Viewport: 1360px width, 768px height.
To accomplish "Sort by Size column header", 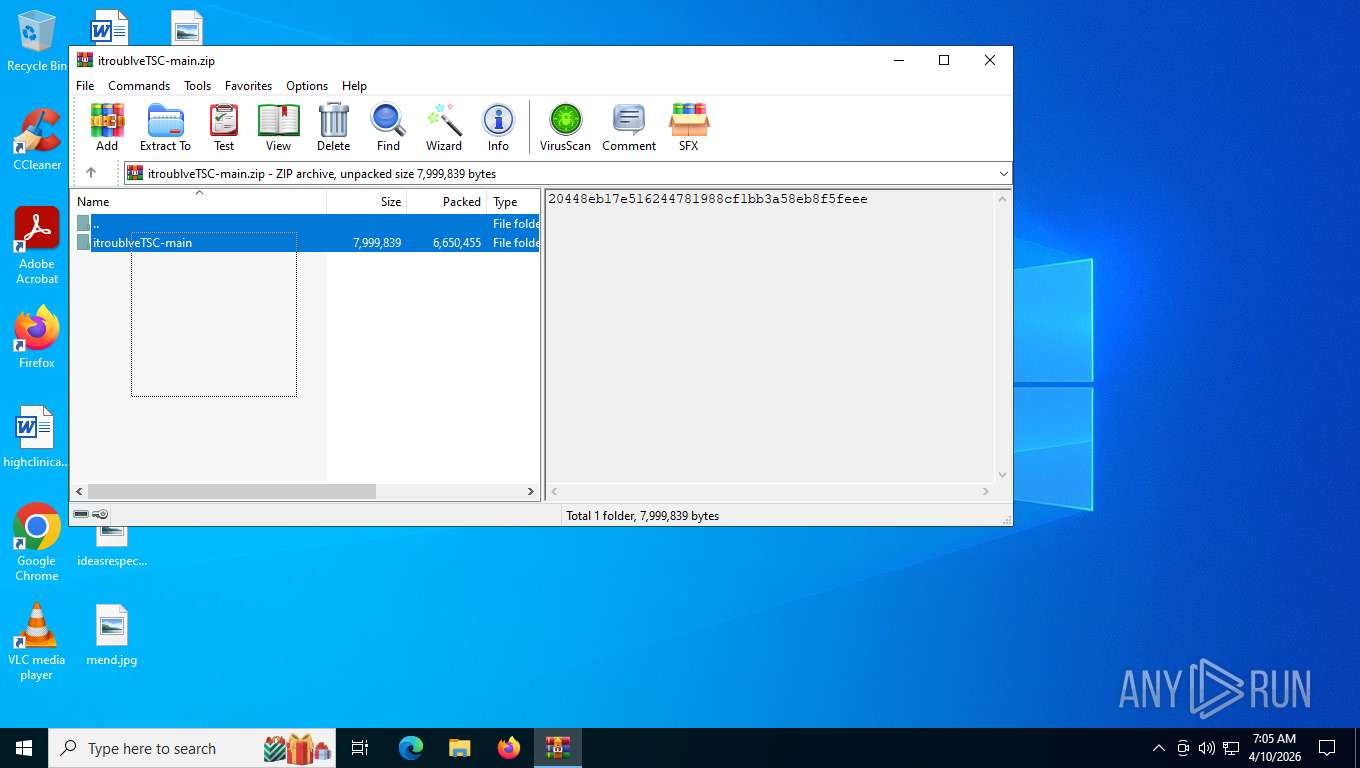I will [x=367, y=202].
